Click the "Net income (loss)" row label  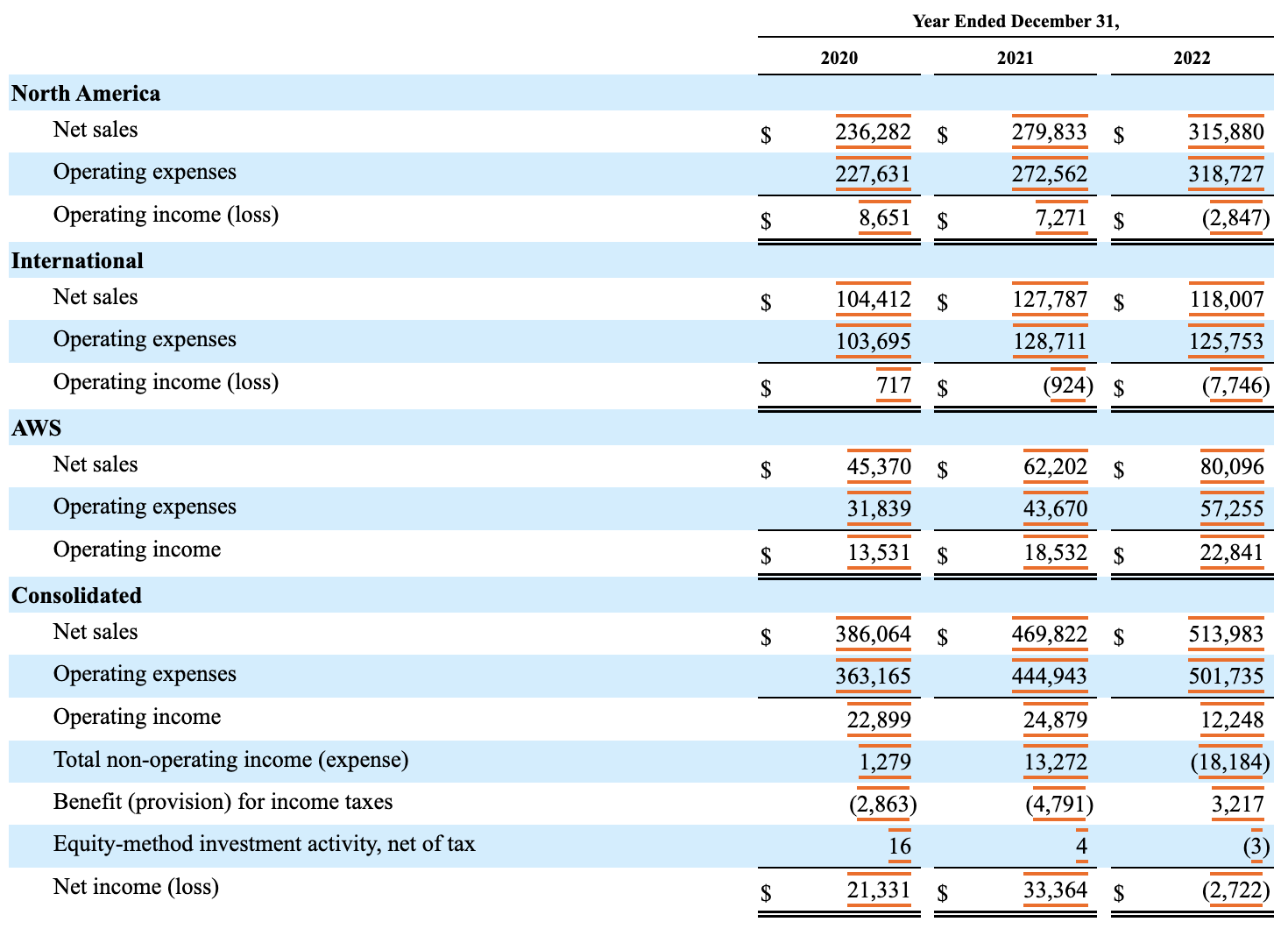[136, 887]
